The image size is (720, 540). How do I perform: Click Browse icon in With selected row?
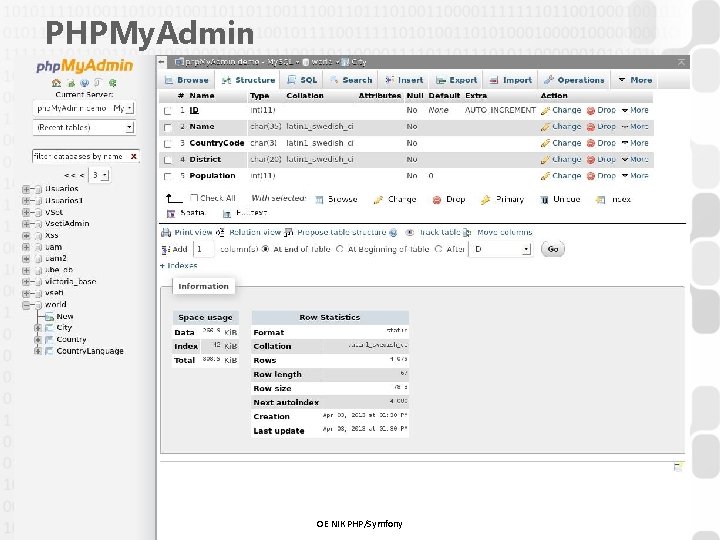tap(320, 200)
